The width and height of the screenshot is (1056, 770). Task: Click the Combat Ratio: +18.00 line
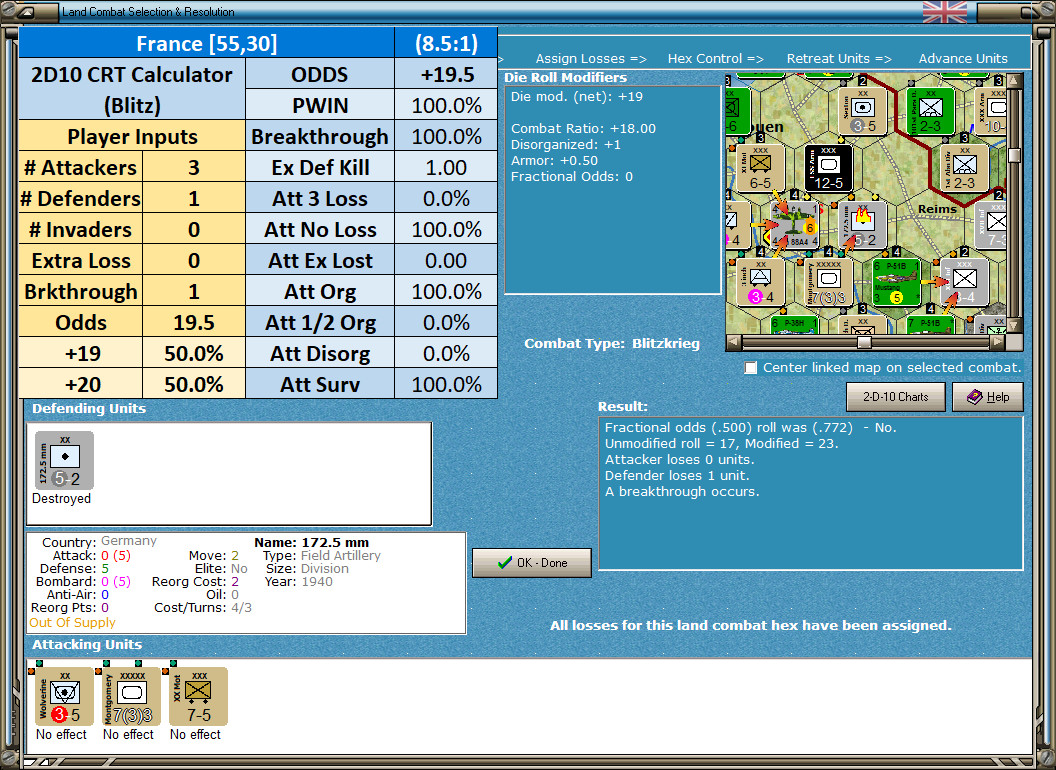tap(583, 128)
